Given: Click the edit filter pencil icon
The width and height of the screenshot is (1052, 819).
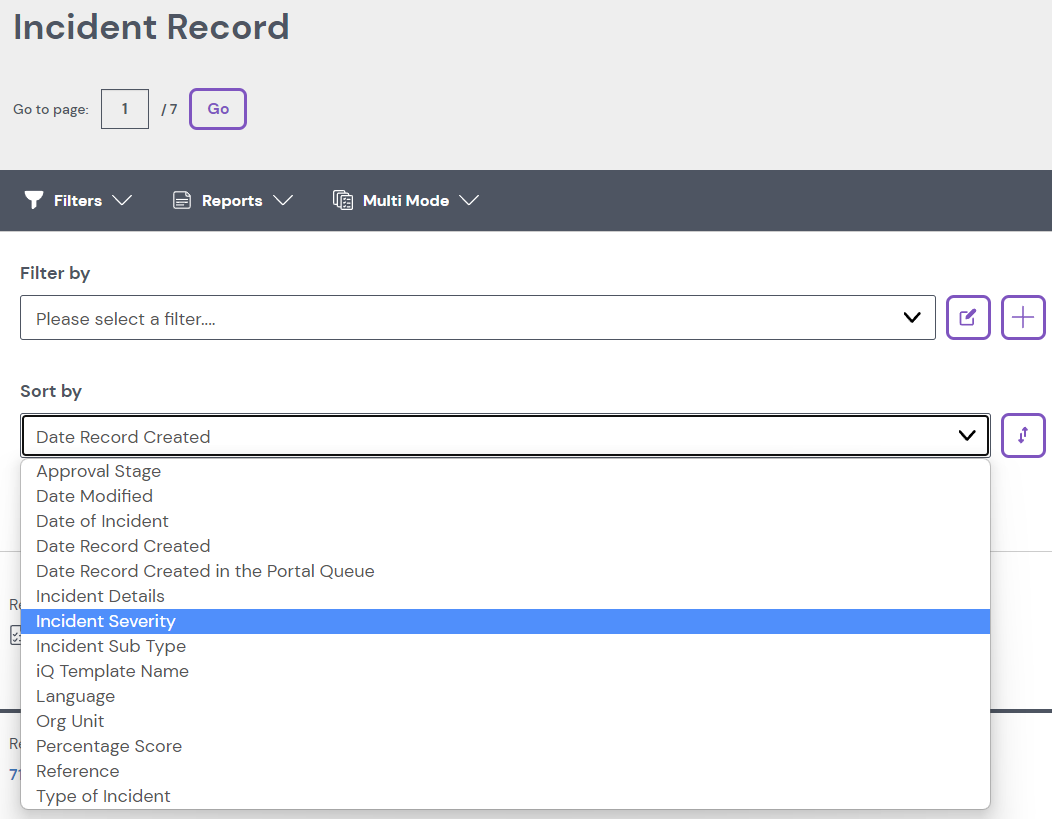Looking at the screenshot, I should click(x=968, y=318).
